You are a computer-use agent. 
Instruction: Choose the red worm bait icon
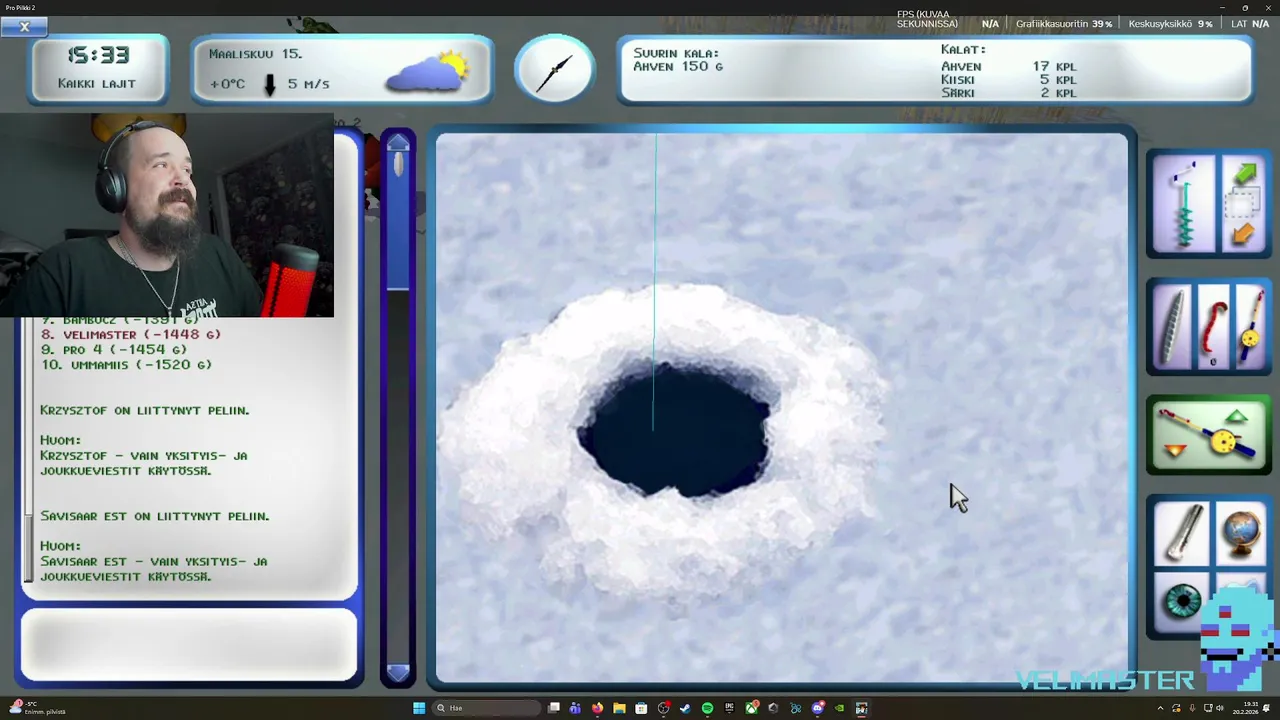point(1212,326)
